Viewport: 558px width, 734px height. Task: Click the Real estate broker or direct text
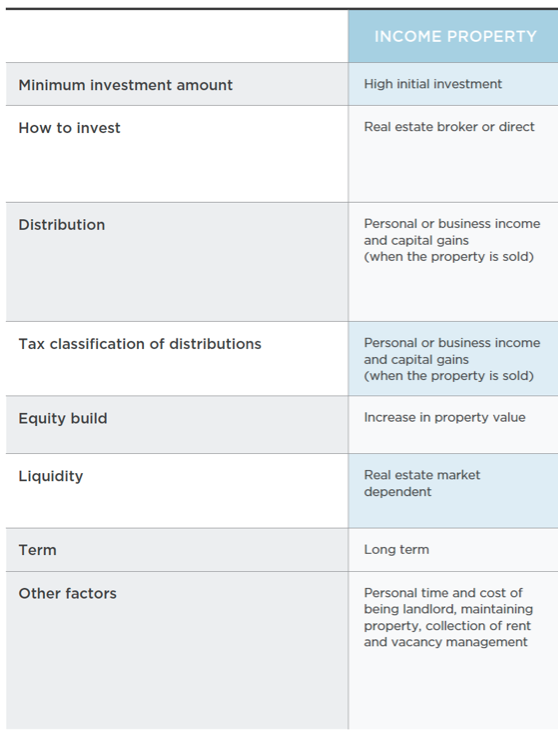pyautogui.click(x=449, y=127)
